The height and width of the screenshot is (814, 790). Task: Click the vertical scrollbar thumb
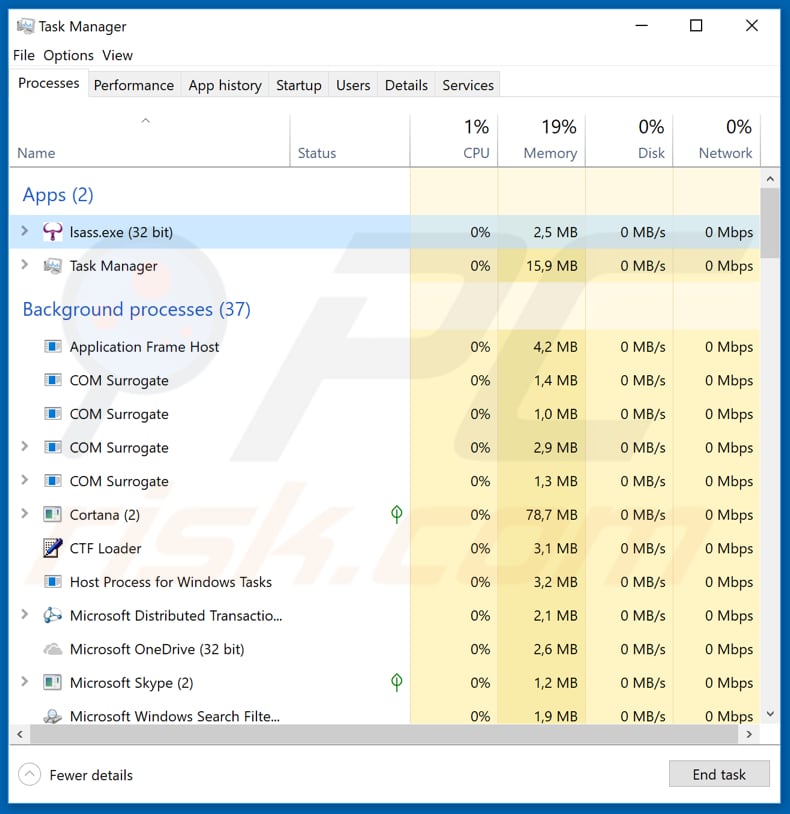(x=770, y=223)
